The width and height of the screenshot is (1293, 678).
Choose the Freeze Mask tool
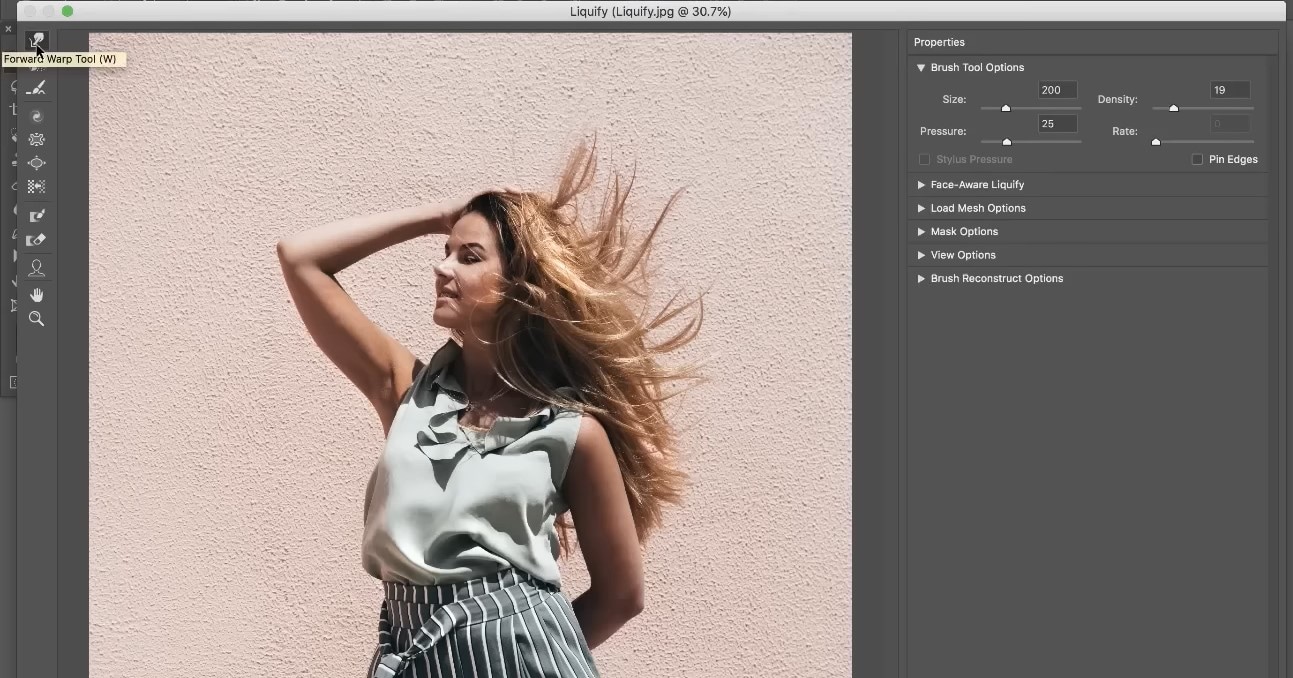36,216
